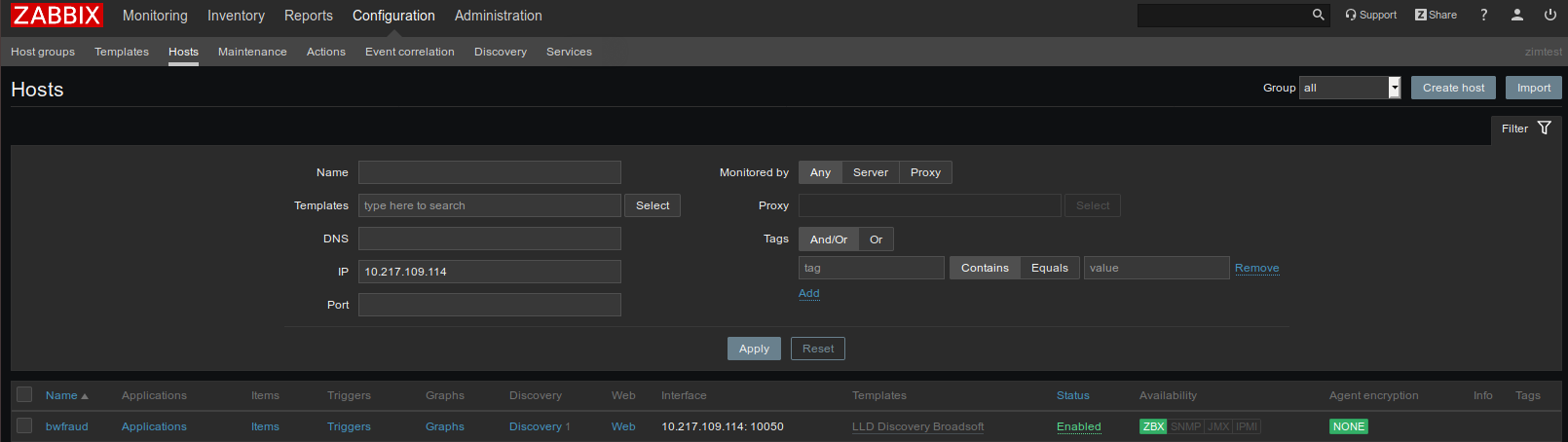Open the Templates Select chooser
This screenshot has height=442, width=1568.
[652, 205]
